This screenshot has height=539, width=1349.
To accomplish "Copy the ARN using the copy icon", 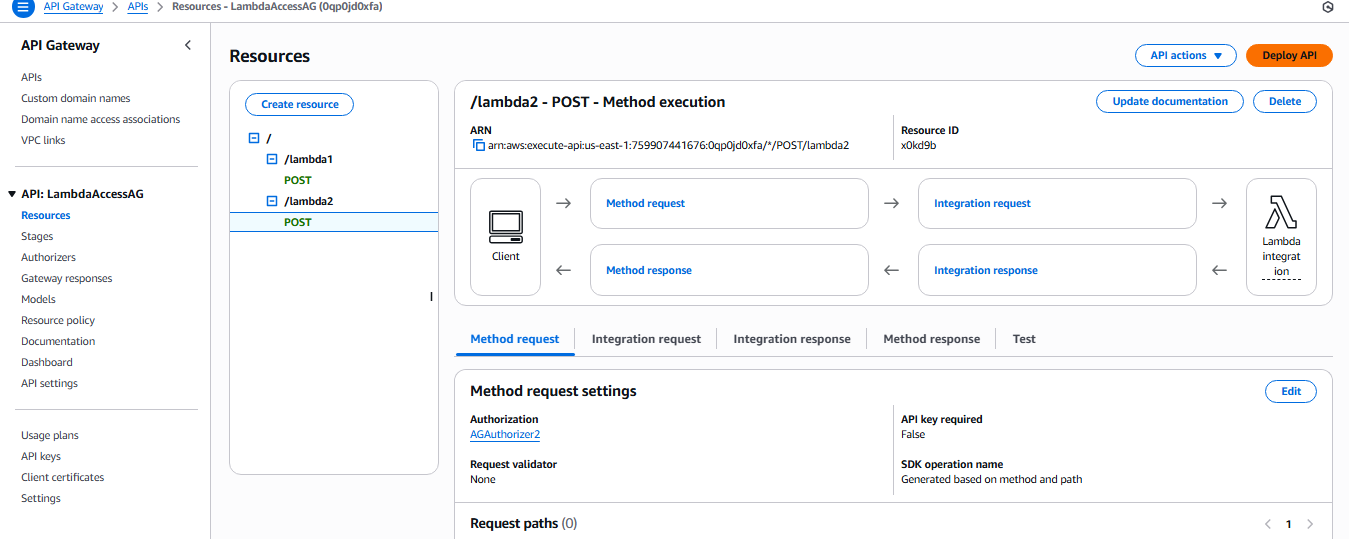I will [x=478, y=145].
